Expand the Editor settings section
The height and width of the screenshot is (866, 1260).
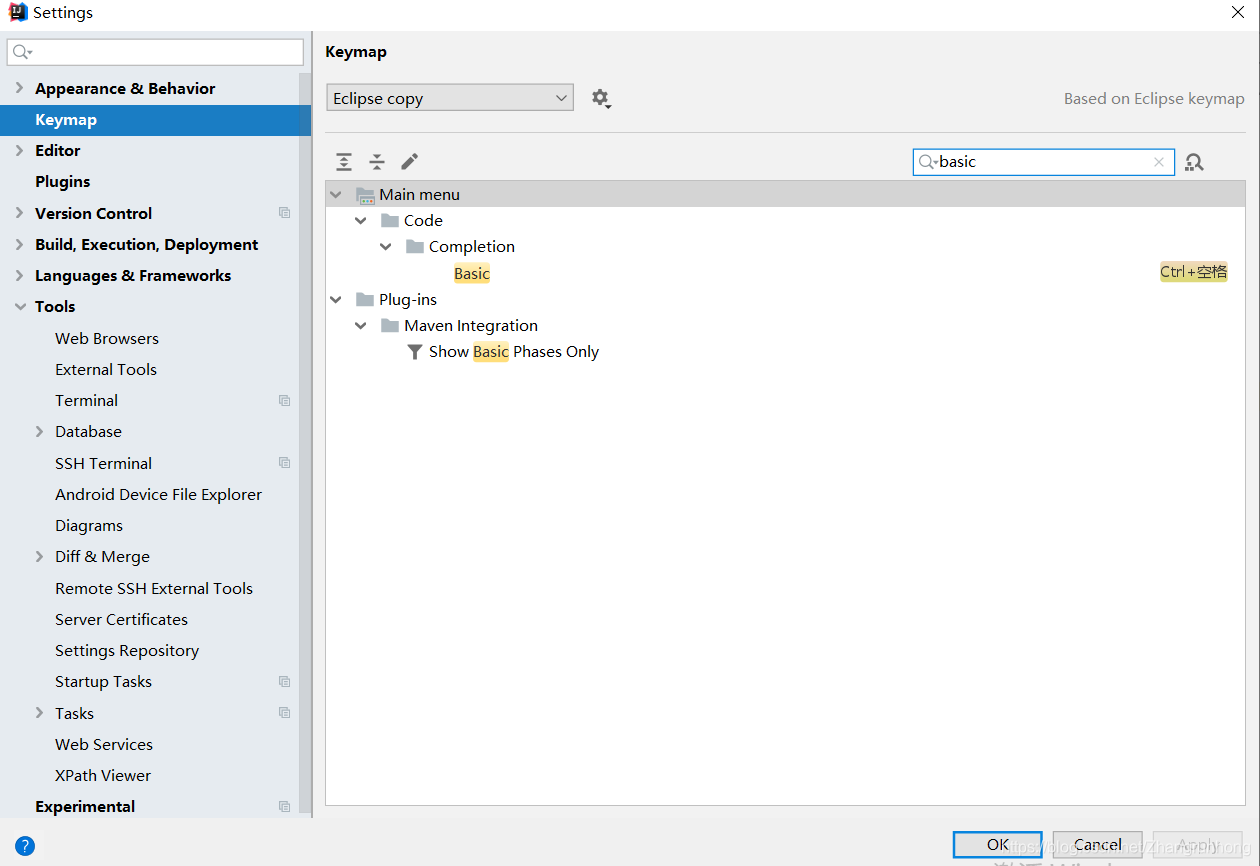[19, 150]
